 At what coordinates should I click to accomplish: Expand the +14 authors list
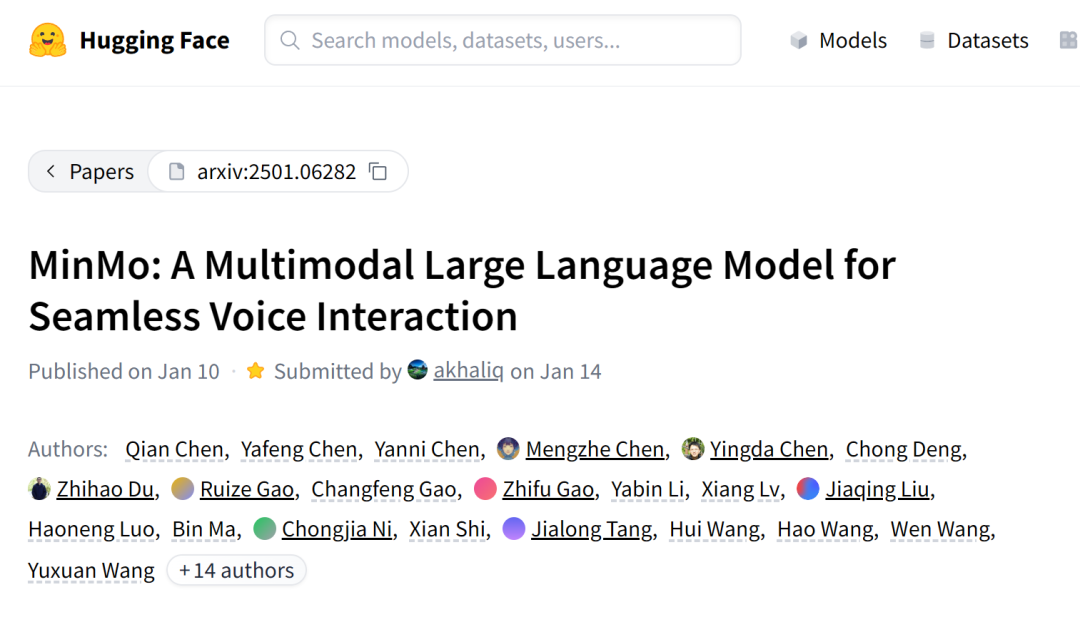[x=236, y=570]
